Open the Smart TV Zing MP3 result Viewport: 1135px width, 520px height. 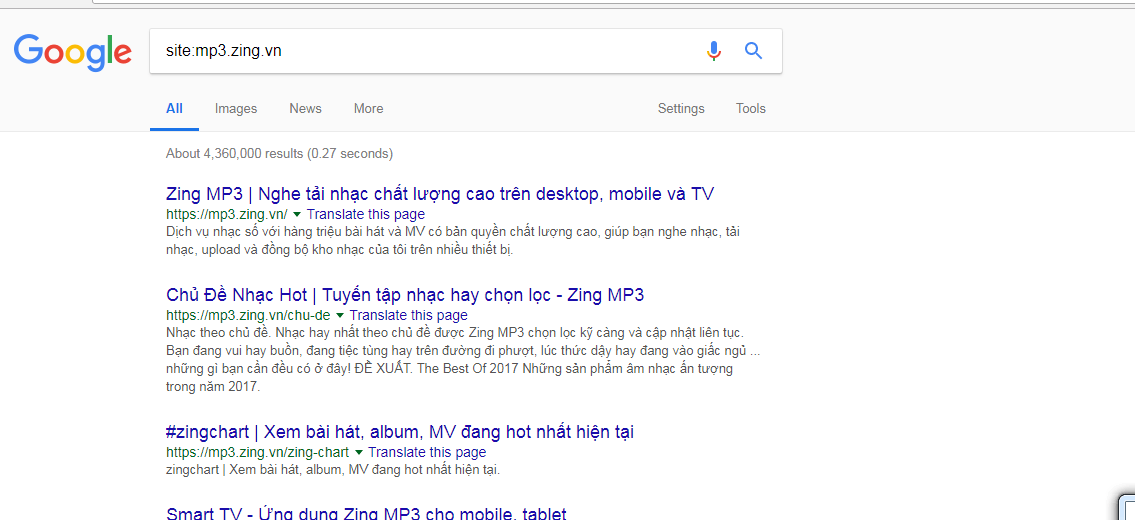[x=366, y=513]
